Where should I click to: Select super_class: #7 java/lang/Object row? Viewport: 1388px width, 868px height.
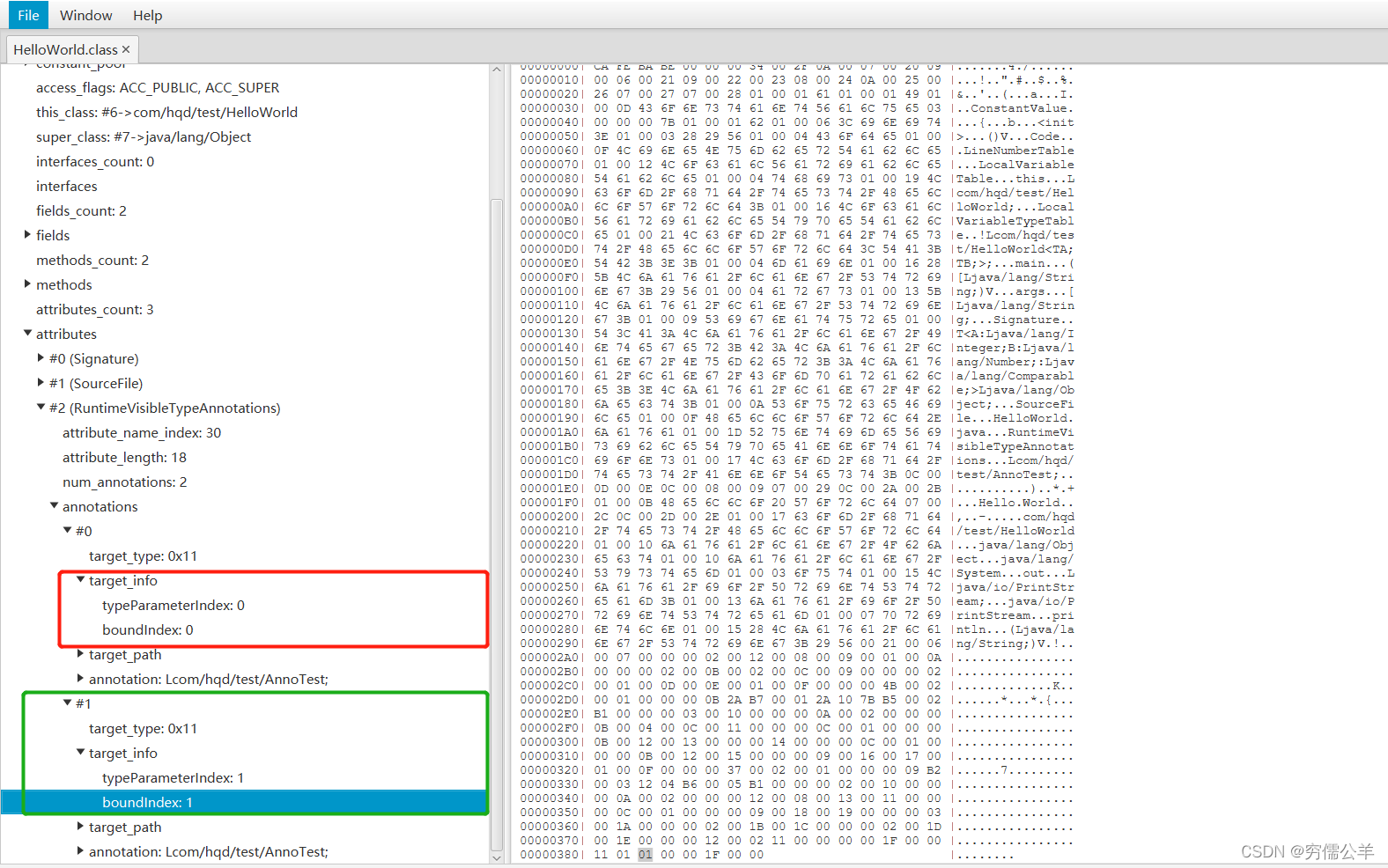[144, 136]
